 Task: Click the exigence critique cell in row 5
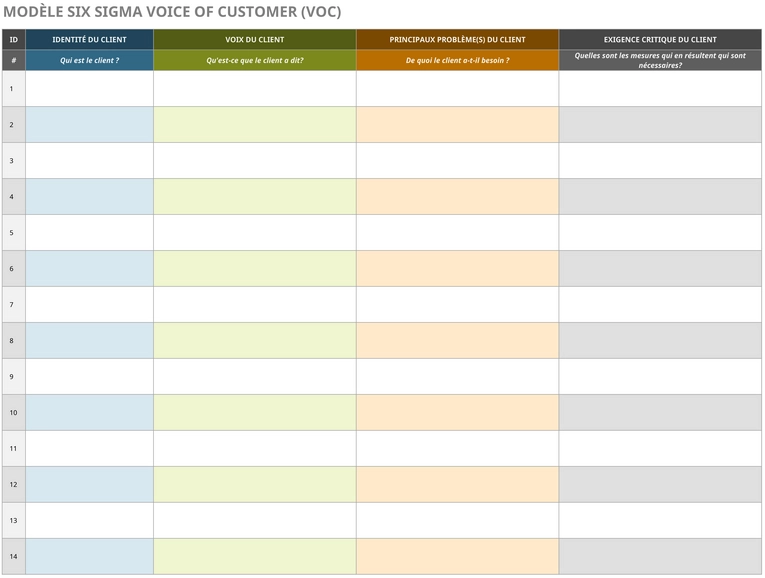(660, 233)
